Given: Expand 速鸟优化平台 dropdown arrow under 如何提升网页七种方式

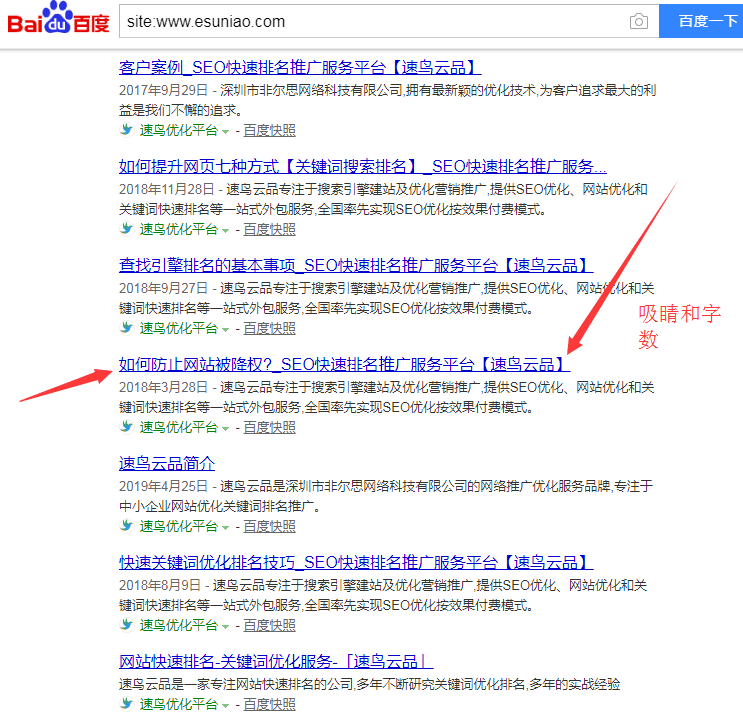Looking at the screenshot, I should click(x=226, y=231).
